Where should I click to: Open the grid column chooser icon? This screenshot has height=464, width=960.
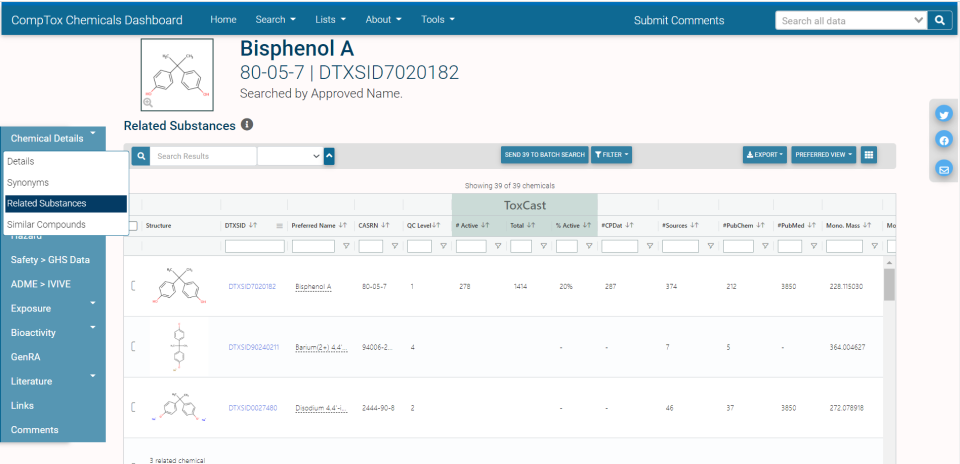pyautogui.click(x=869, y=155)
